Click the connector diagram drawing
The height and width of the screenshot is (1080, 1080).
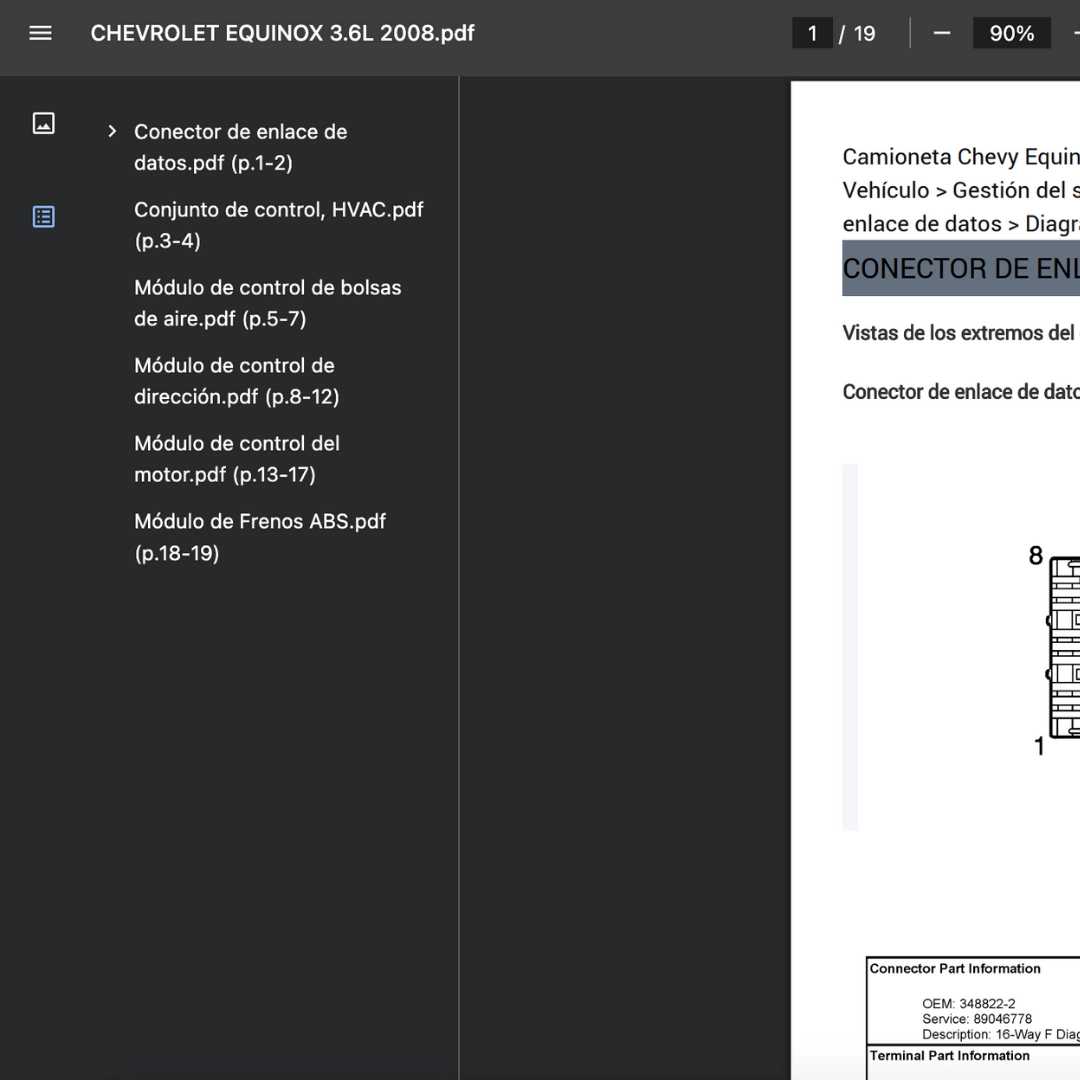click(1064, 647)
